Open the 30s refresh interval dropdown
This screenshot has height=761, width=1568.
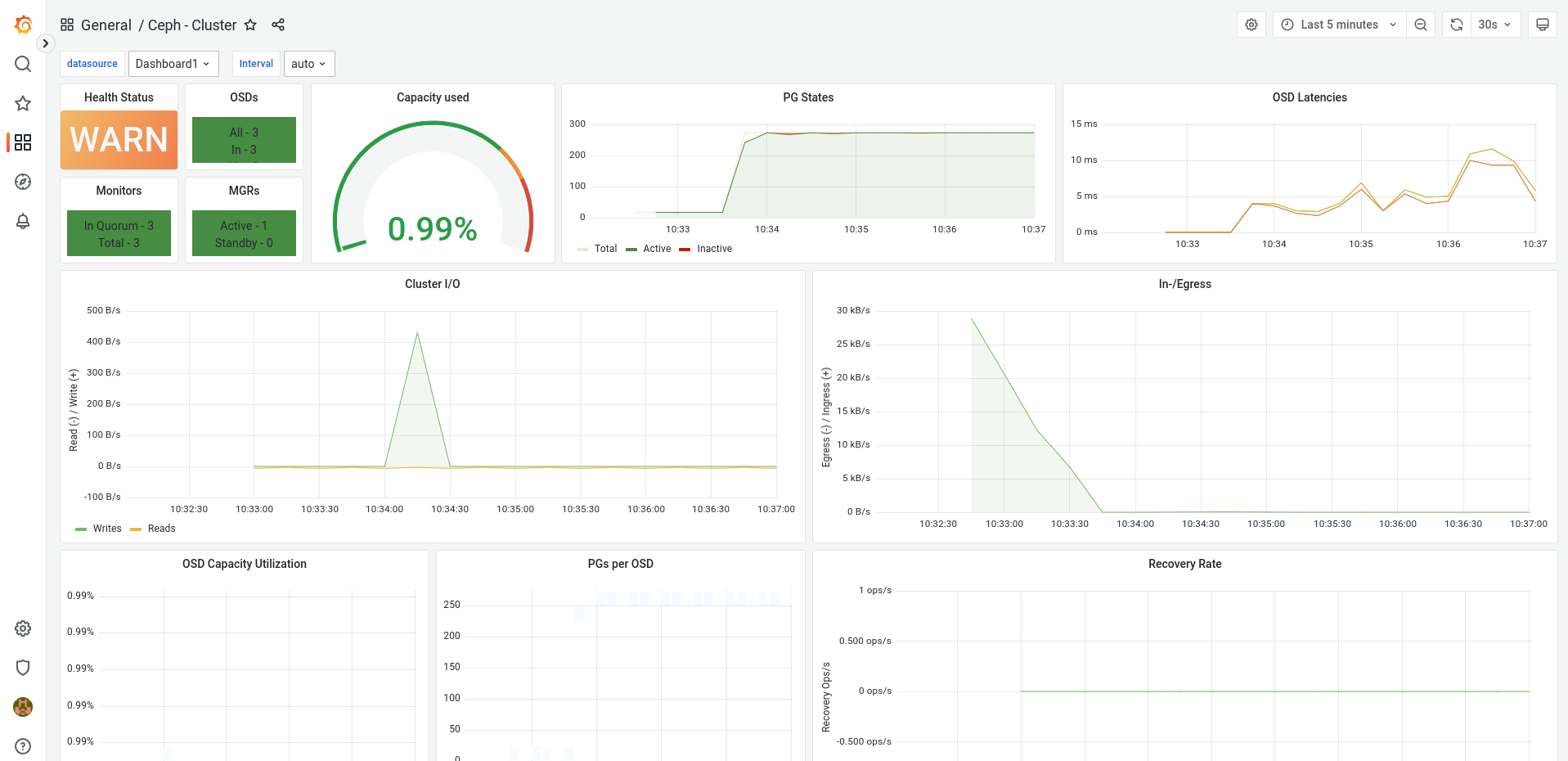click(1495, 25)
